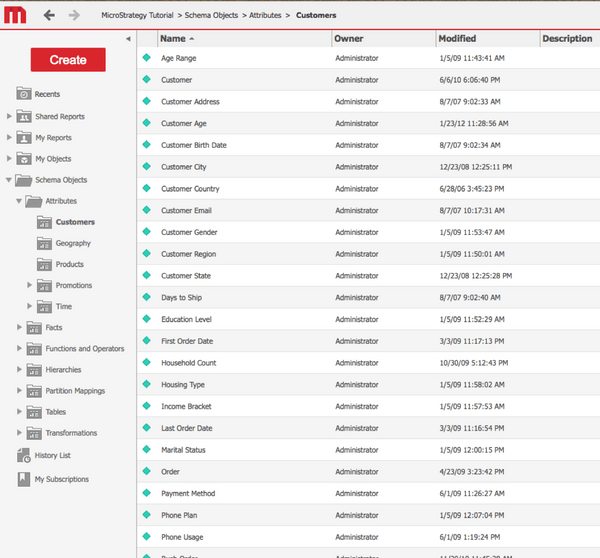Expand the Facts folder node
The image size is (600, 558).
[x=19, y=327]
